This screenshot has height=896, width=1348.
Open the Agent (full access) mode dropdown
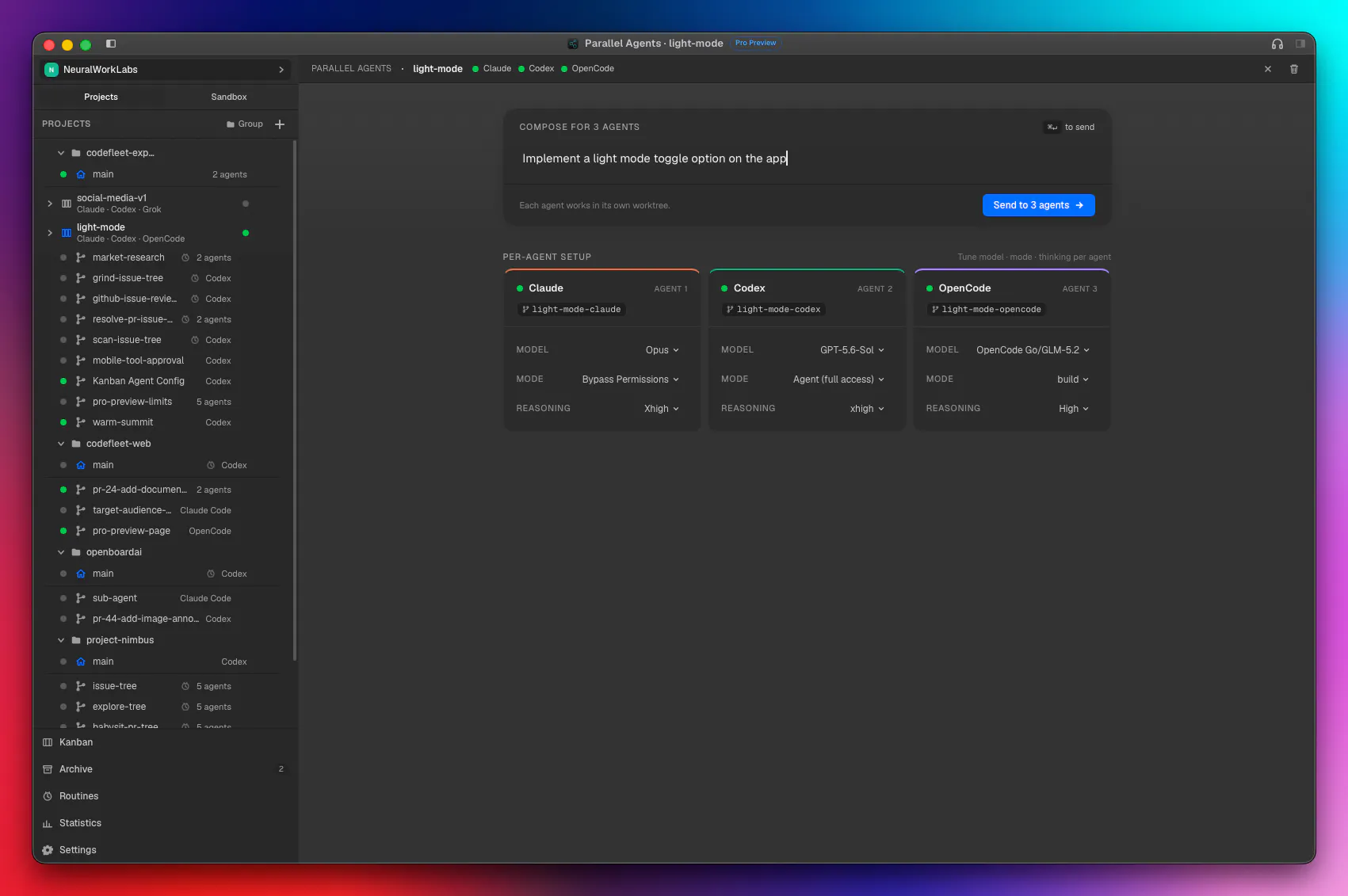click(x=838, y=379)
